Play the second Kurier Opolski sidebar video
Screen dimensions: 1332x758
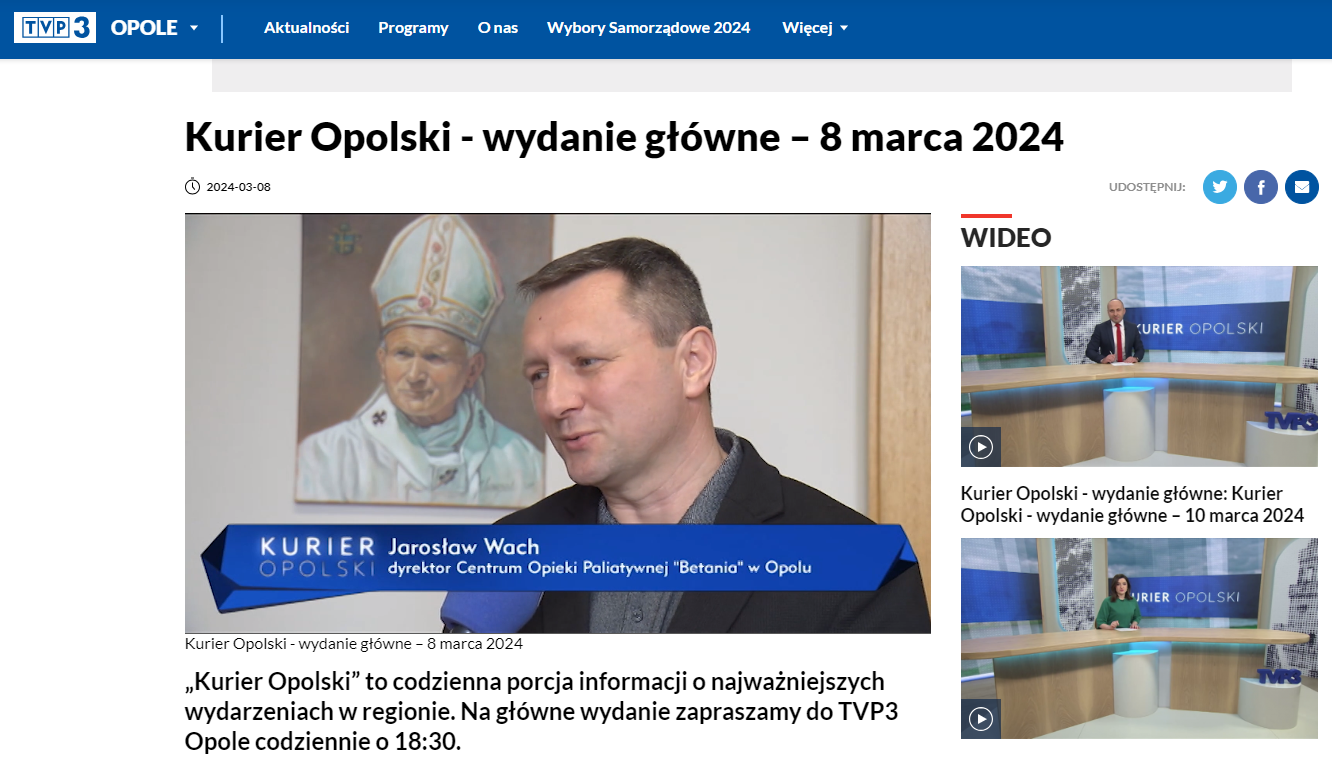pyautogui.click(x=981, y=719)
